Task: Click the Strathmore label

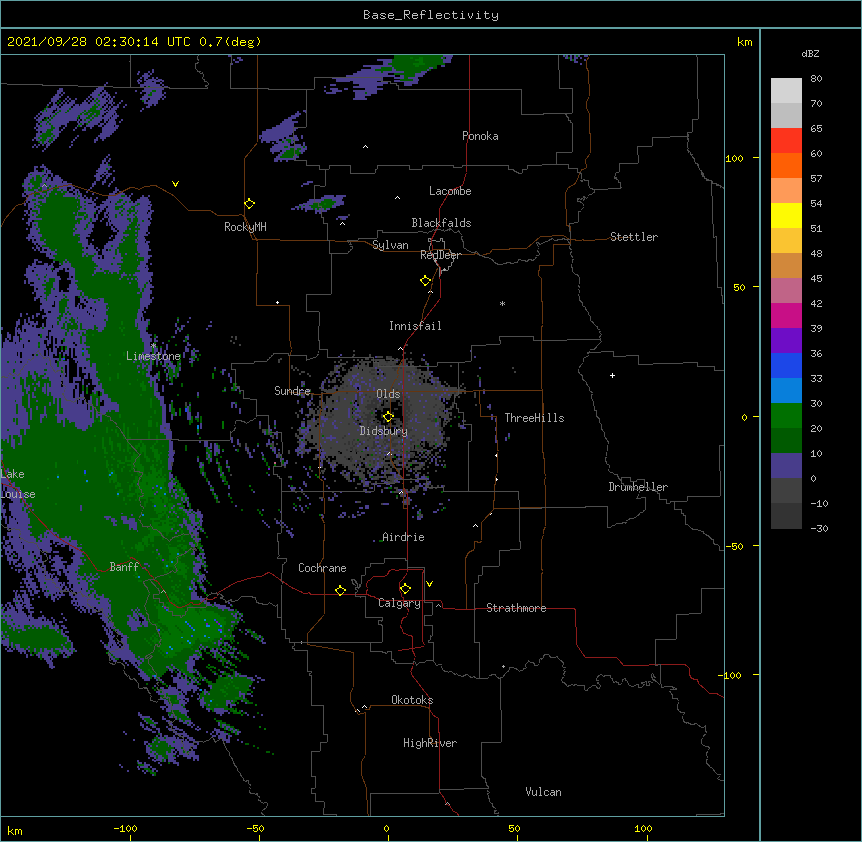Action: (516, 608)
